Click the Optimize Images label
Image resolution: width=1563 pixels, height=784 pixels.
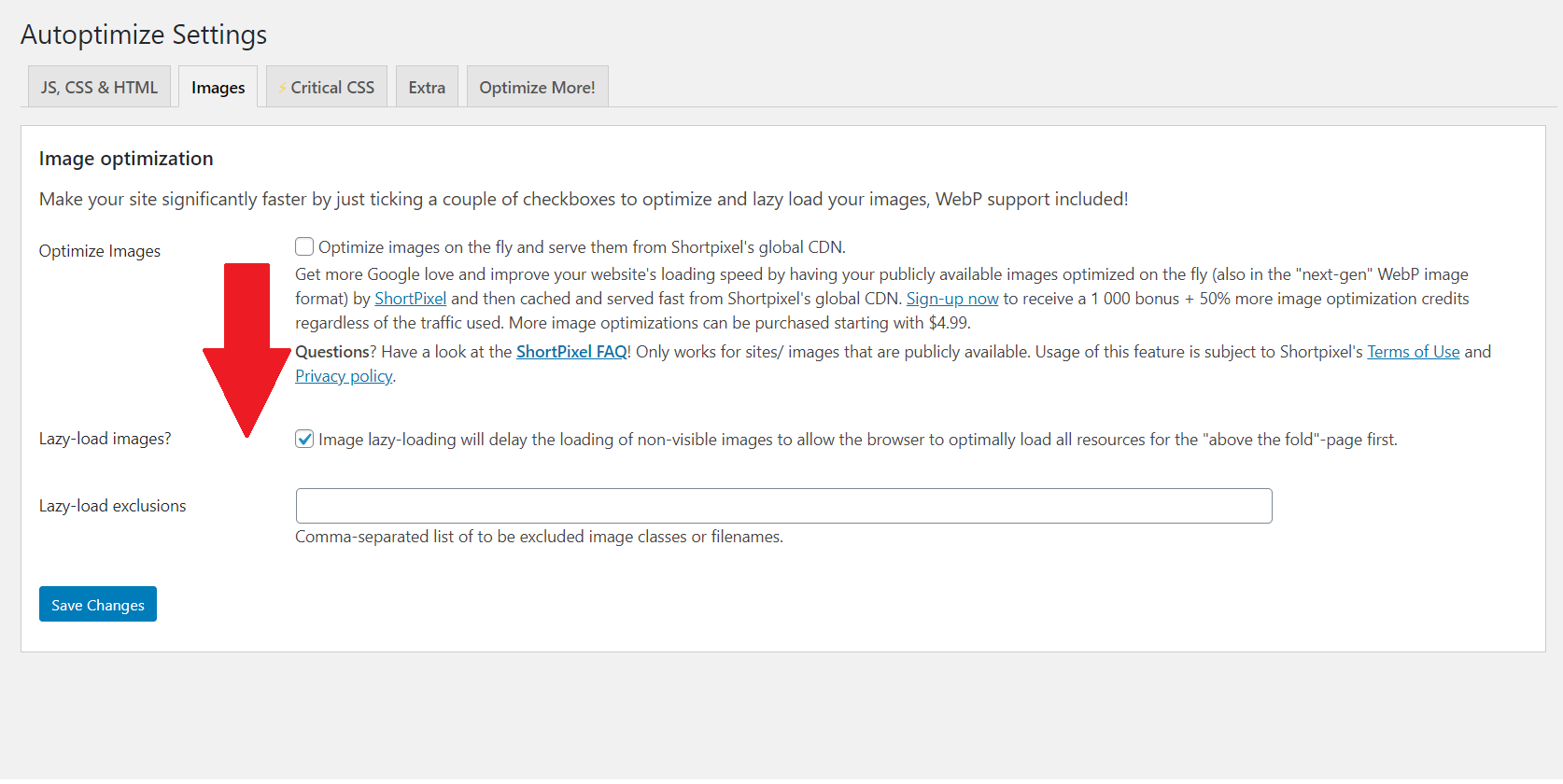(99, 250)
